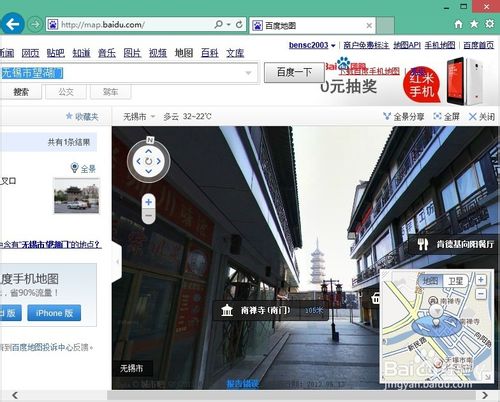Open the 图片 navigation item

pyautogui.click(x=132, y=53)
